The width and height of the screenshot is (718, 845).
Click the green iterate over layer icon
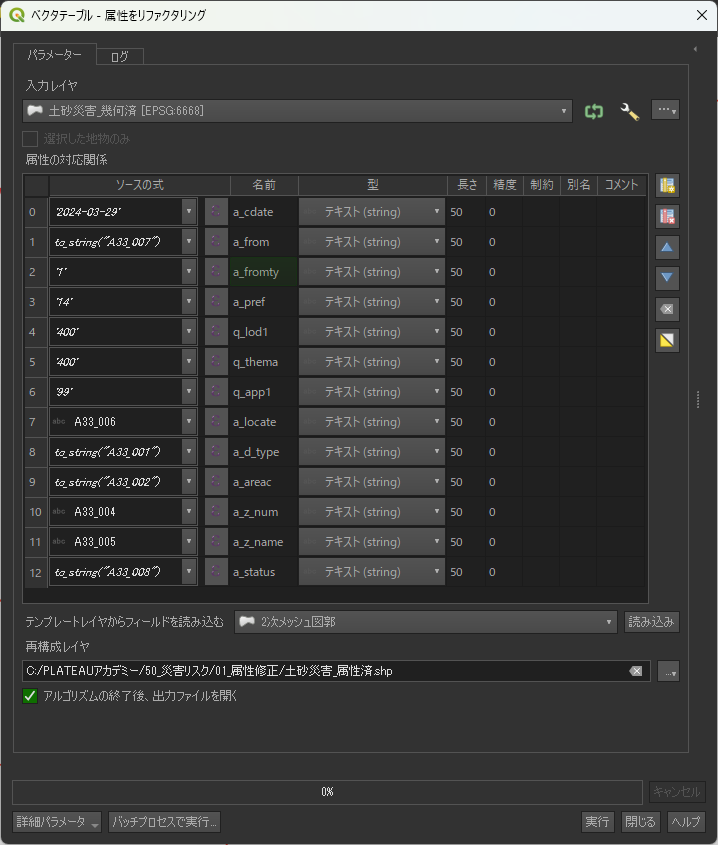(x=593, y=112)
